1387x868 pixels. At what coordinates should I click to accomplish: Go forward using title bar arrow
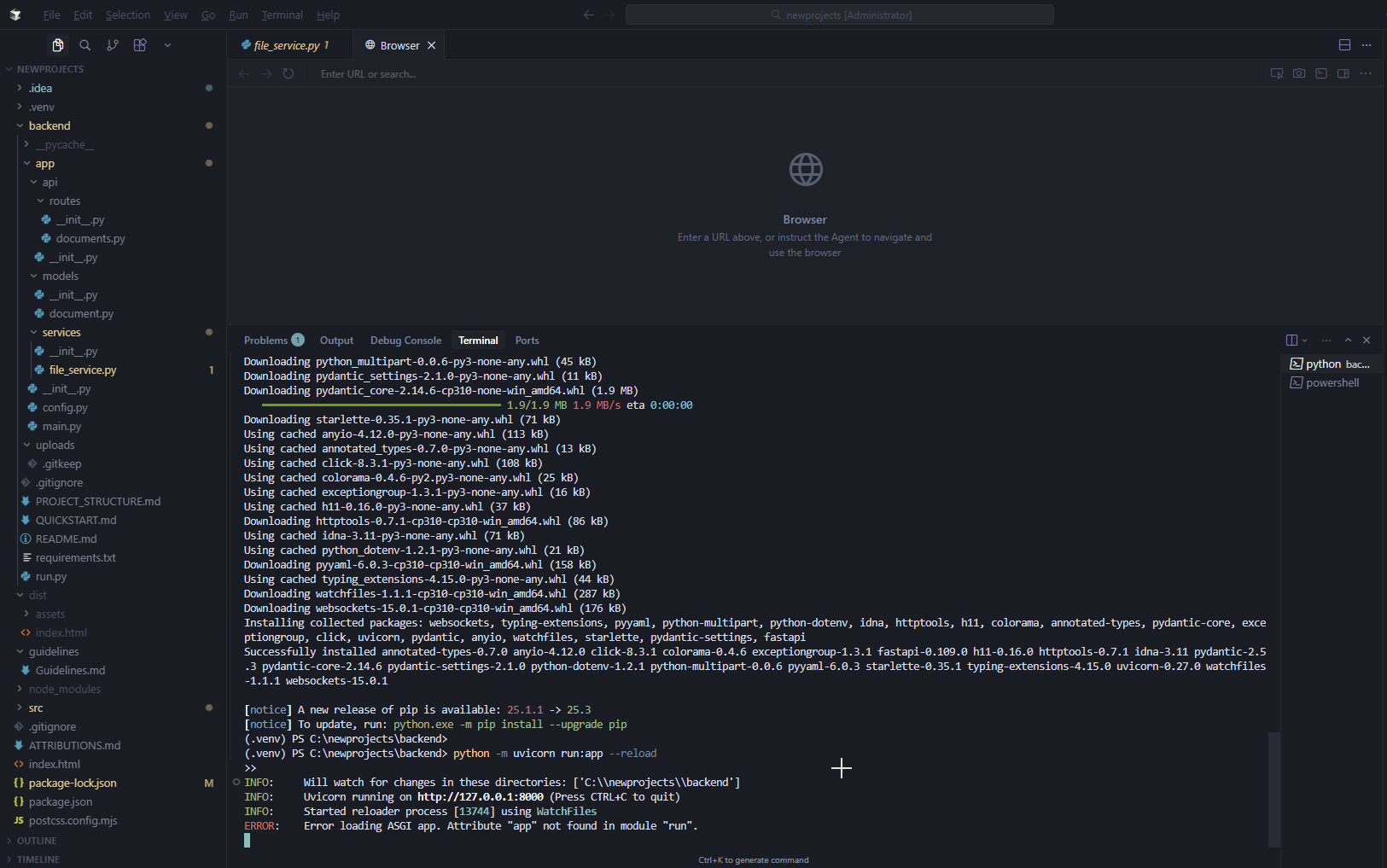(x=609, y=15)
